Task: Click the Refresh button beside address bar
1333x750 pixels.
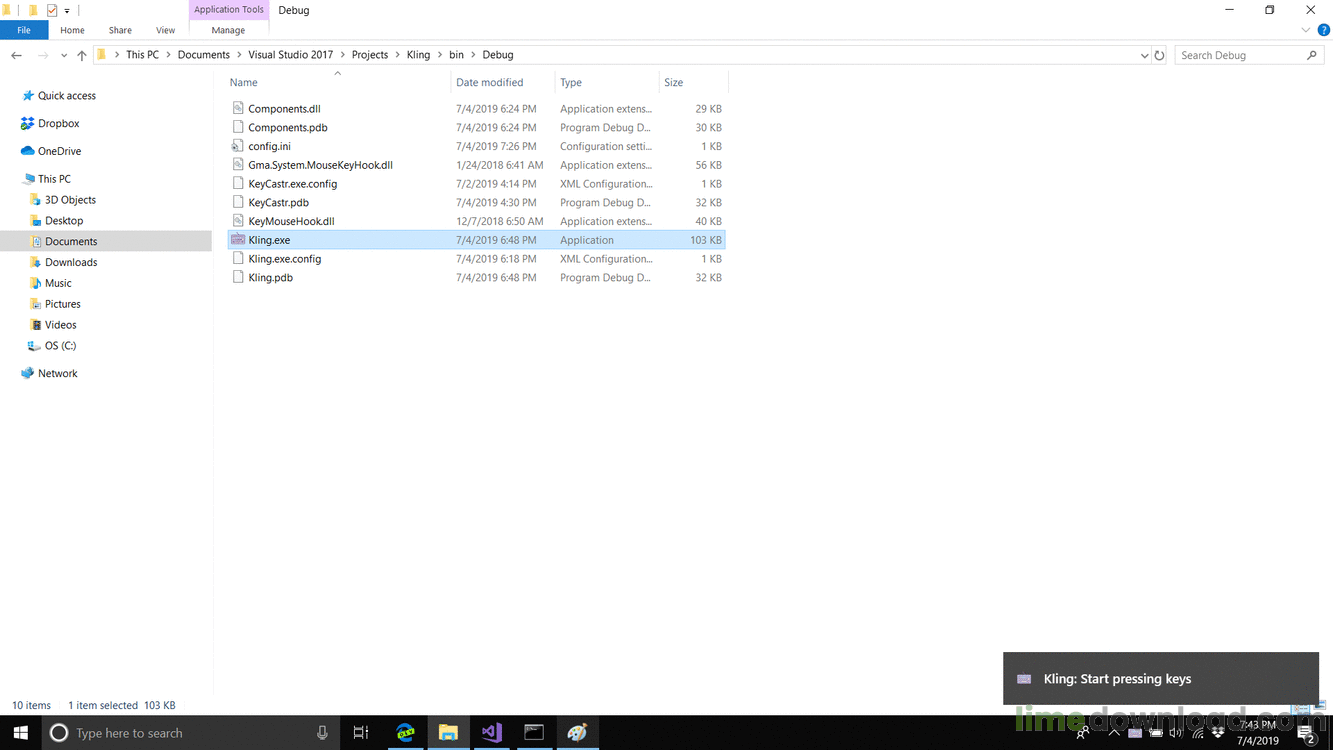Action: pos(1159,56)
